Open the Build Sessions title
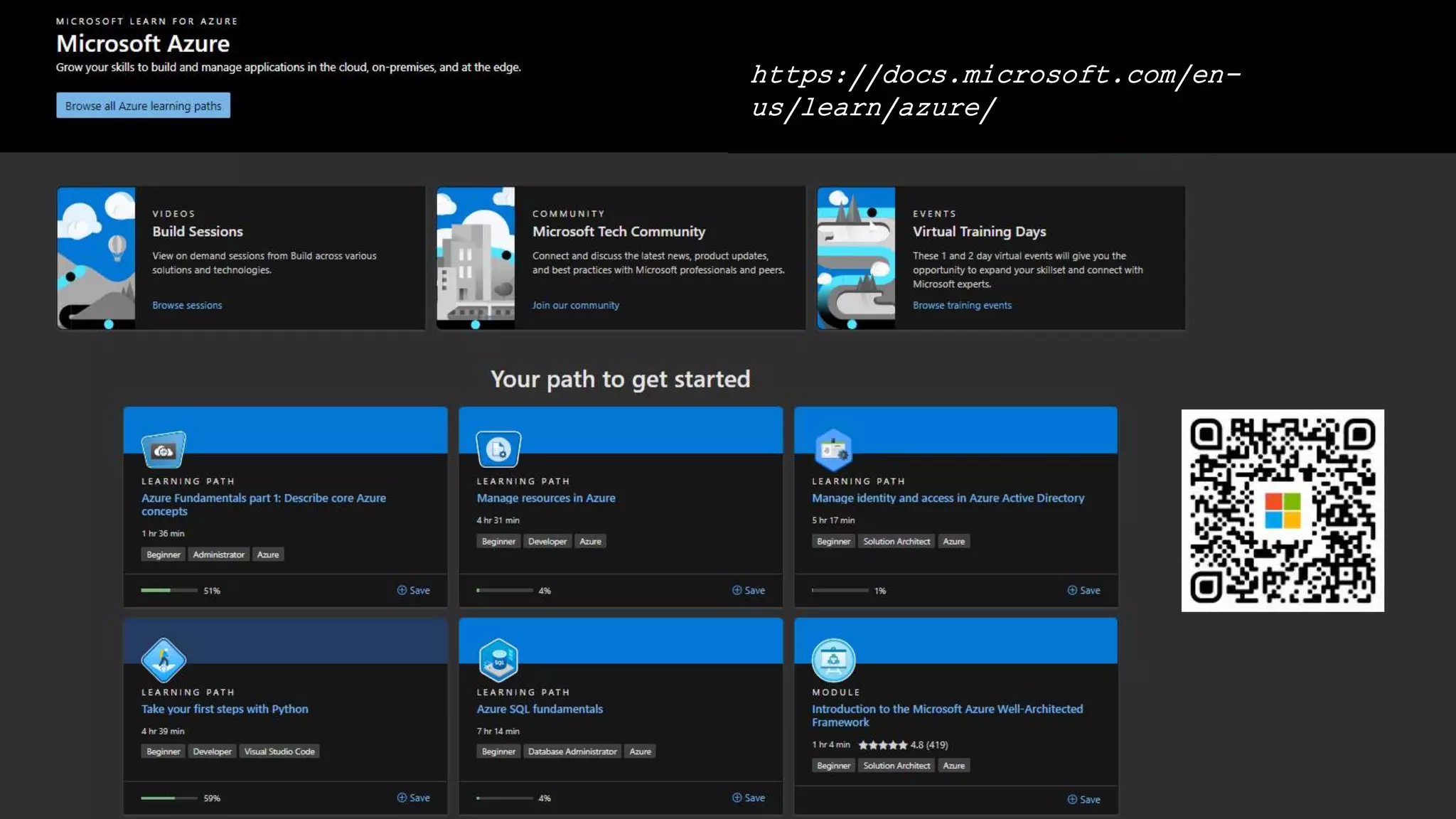The width and height of the screenshot is (1456, 819). (198, 231)
